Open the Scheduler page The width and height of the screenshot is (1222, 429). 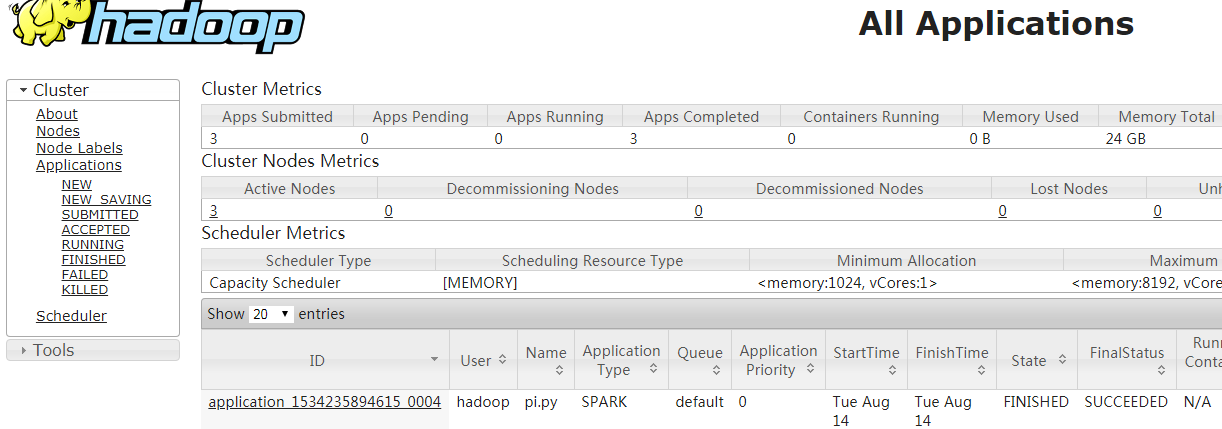click(x=71, y=316)
